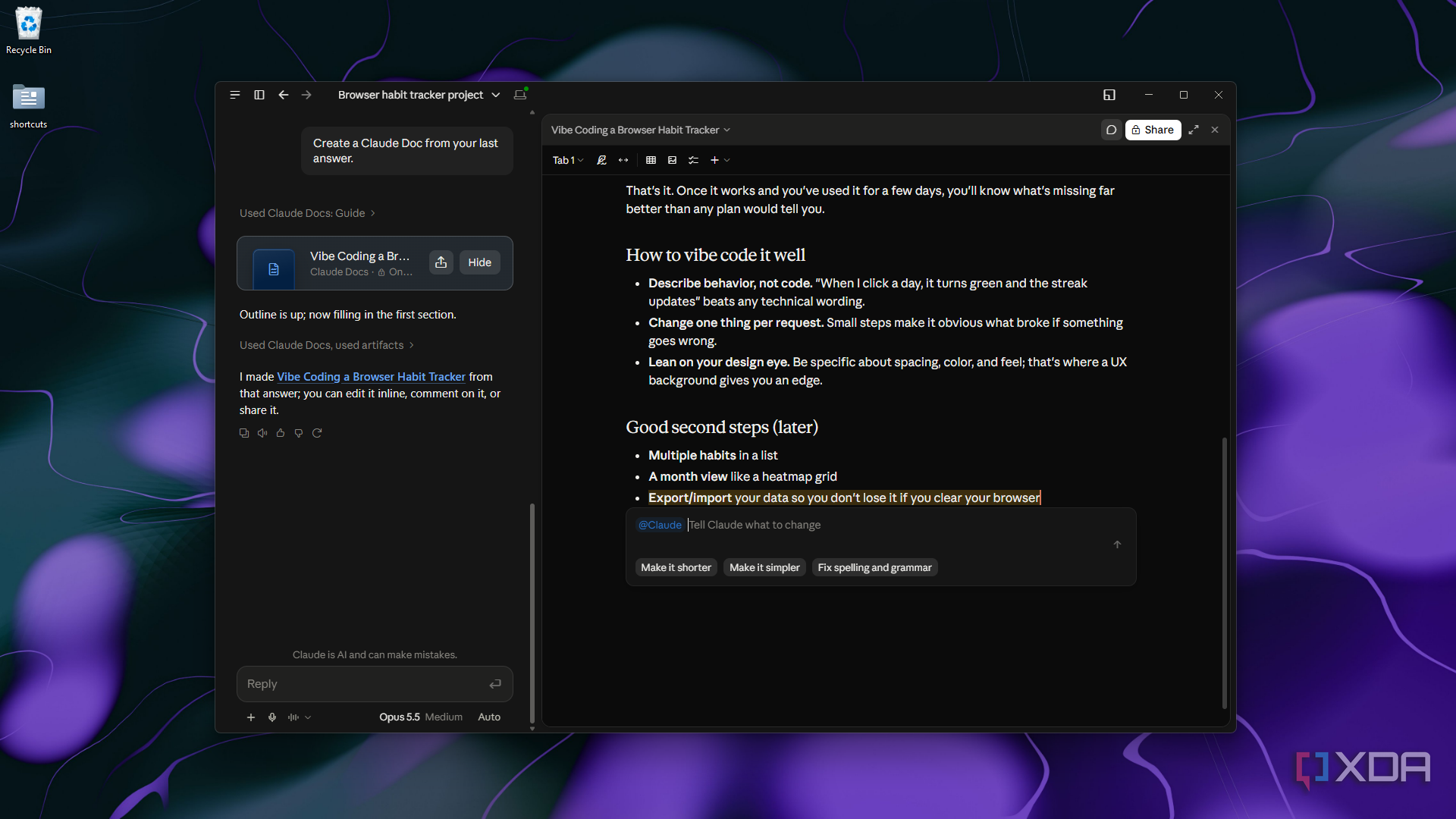Image resolution: width=1456 pixels, height=819 pixels.
Task: Close the document panel
Action: [x=1215, y=130]
